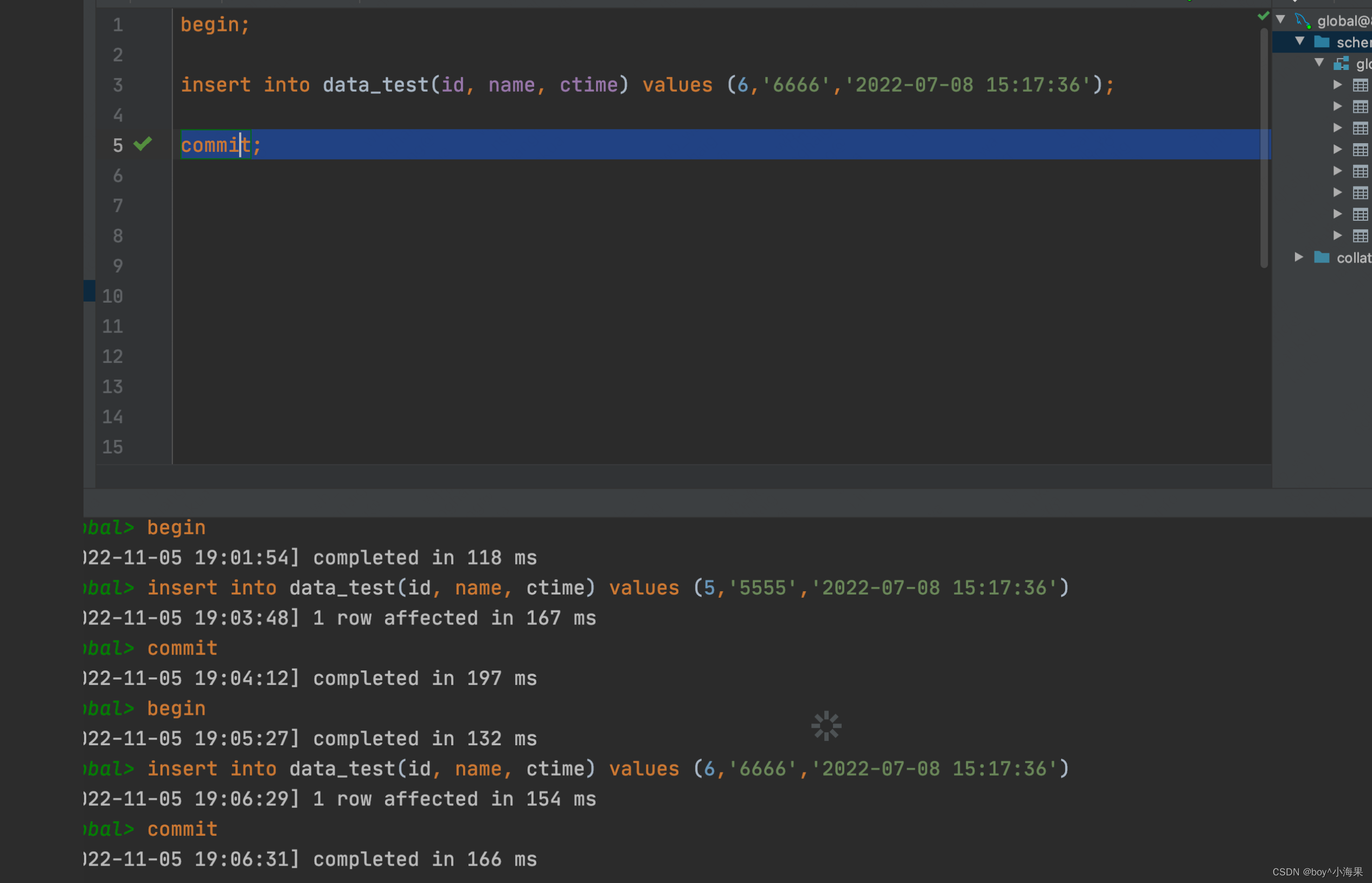1372x883 pixels.
Task: Click the editor vertical scrollbar
Action: (x=1264, y=149)
